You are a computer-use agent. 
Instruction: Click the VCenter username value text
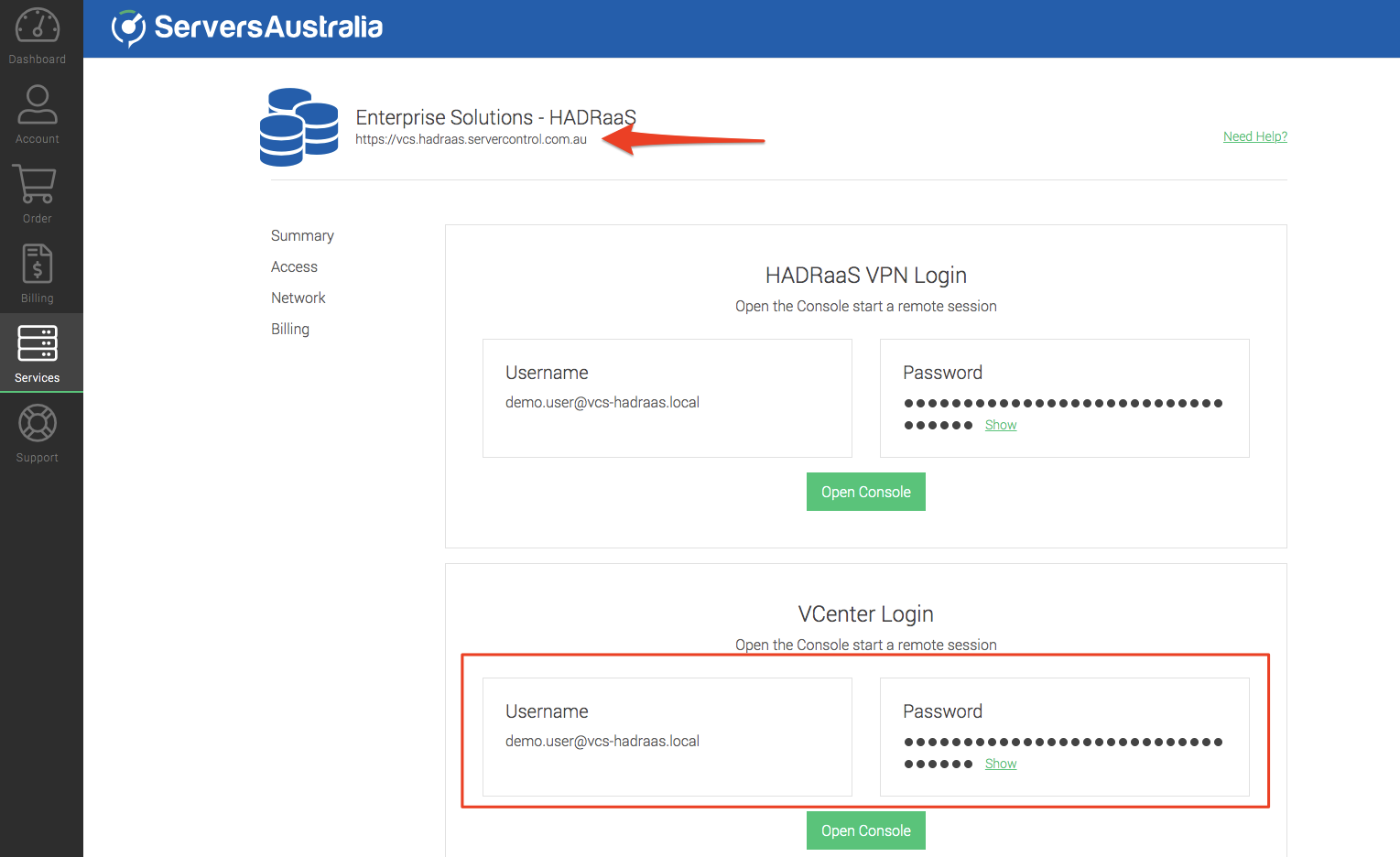click(x=602, y=741)
